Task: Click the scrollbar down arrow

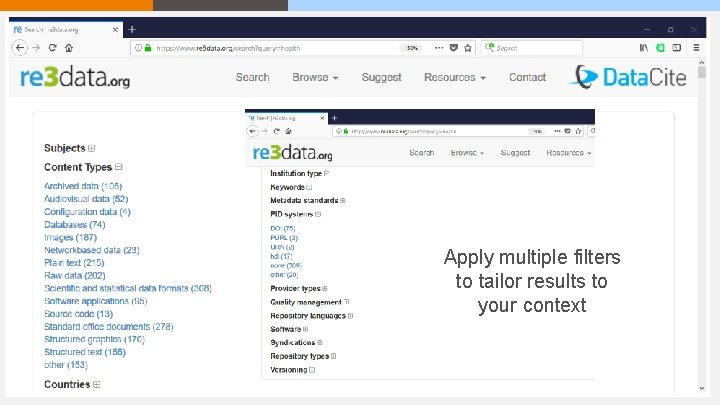Action: tap(702, 388)
